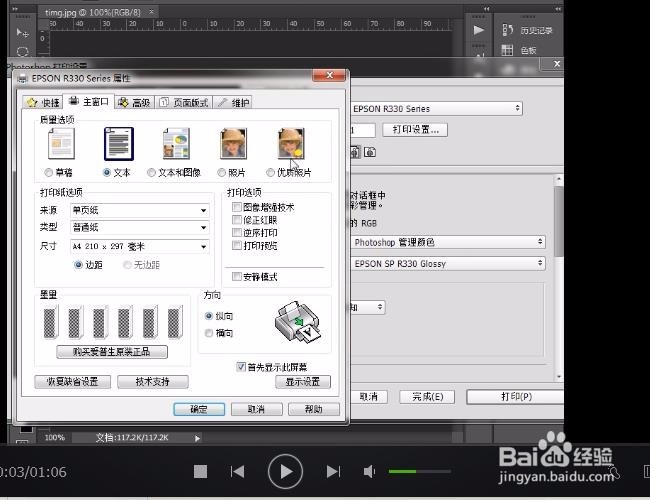Adjust the green video volume slider
The width and height of the screenshot is (650, 500).
pyautogui.click(x=420, y=471)
